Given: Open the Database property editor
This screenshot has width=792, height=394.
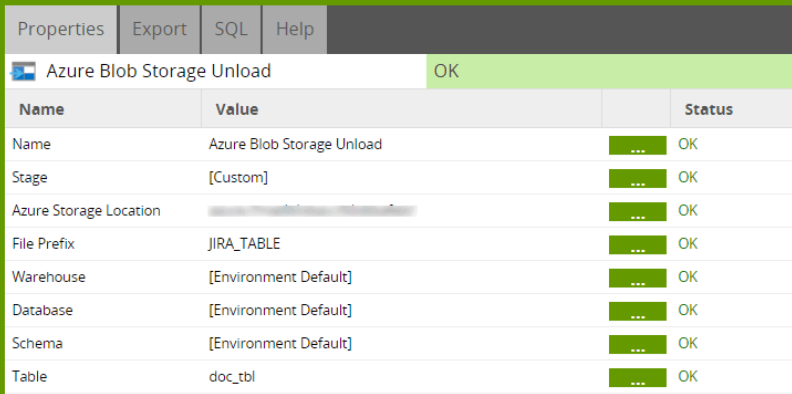Looking at the screenshot, I should (x=637, y=311).
